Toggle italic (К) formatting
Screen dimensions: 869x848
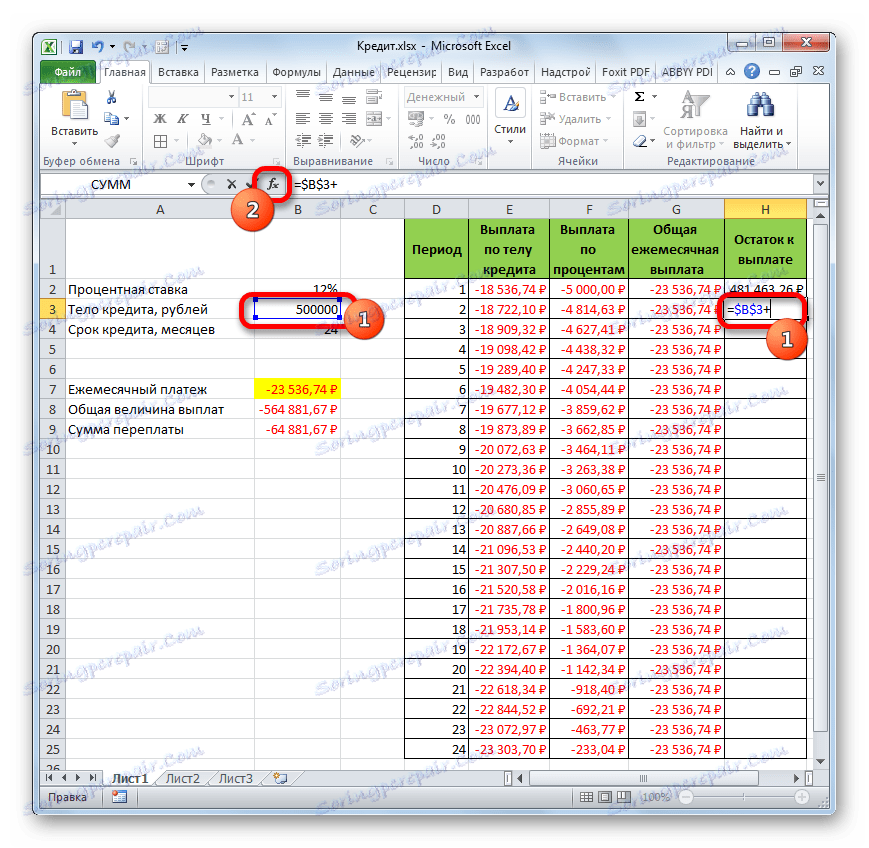pos(182,119)
